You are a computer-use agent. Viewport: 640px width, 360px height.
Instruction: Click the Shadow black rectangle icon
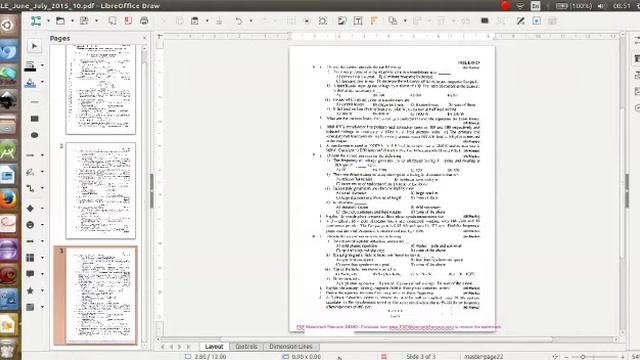point(484,21)
